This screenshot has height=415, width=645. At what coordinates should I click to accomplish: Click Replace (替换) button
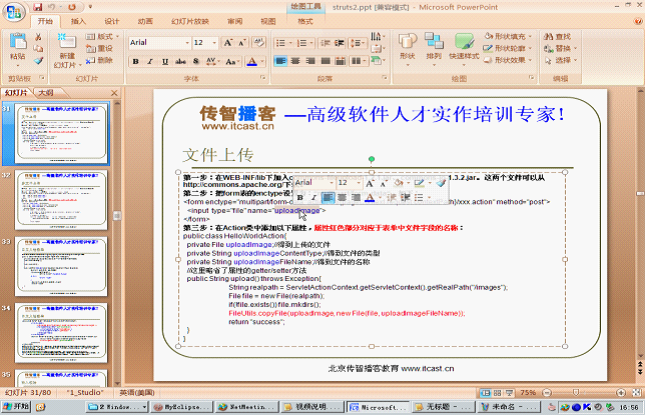tap(560, 49)
